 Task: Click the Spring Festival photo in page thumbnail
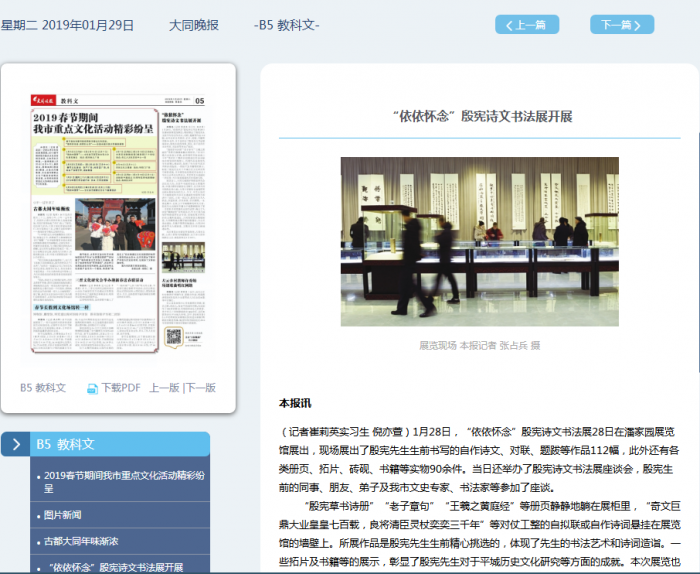115,224
